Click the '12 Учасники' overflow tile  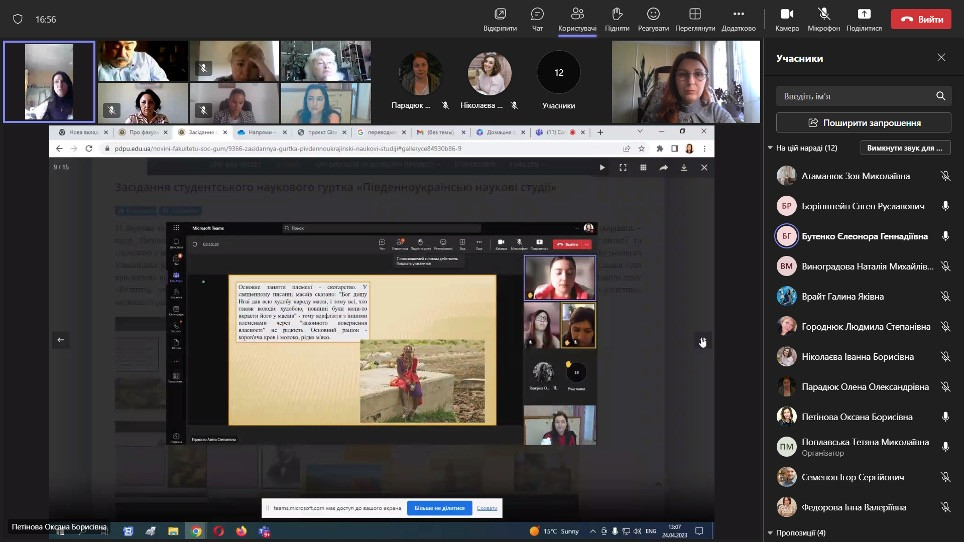tap(558, 81)
